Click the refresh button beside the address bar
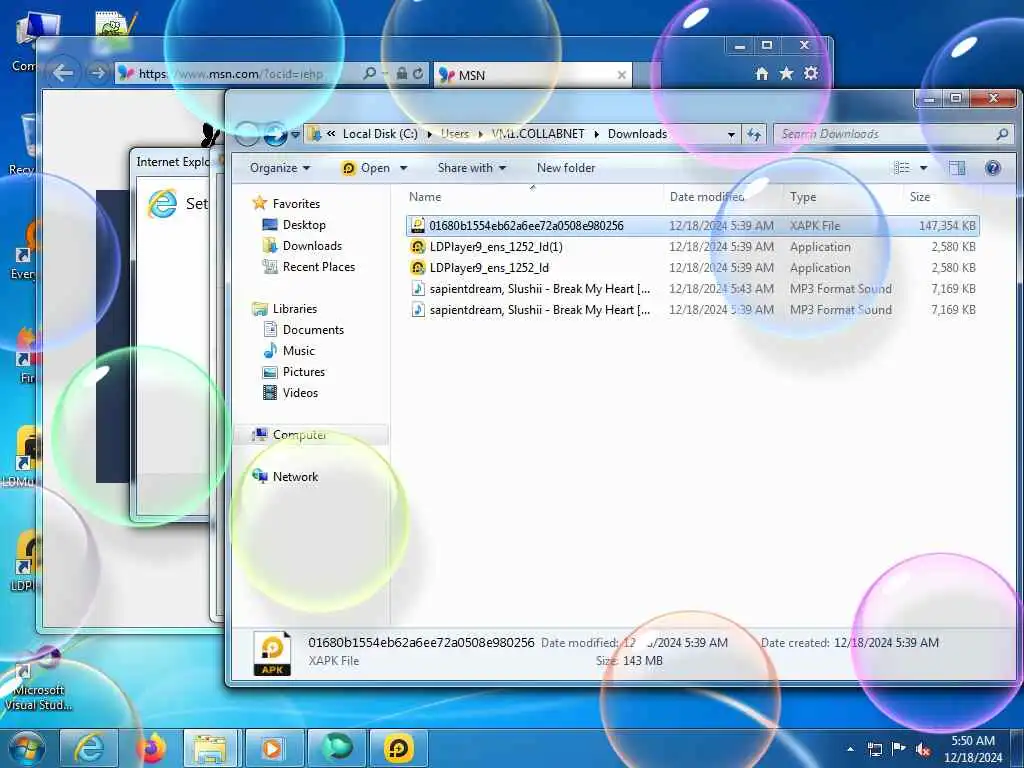1024x768 pixels. 754,134
